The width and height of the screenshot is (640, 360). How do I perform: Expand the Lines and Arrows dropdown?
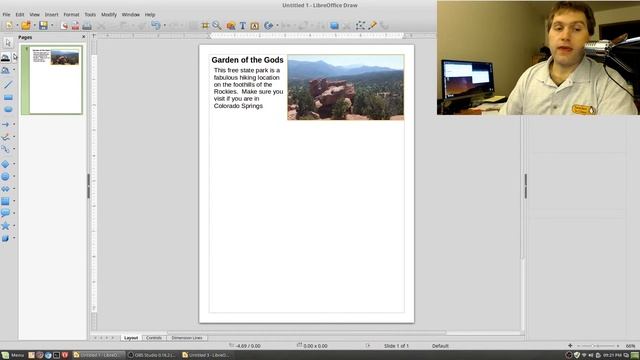click(14, 124)
